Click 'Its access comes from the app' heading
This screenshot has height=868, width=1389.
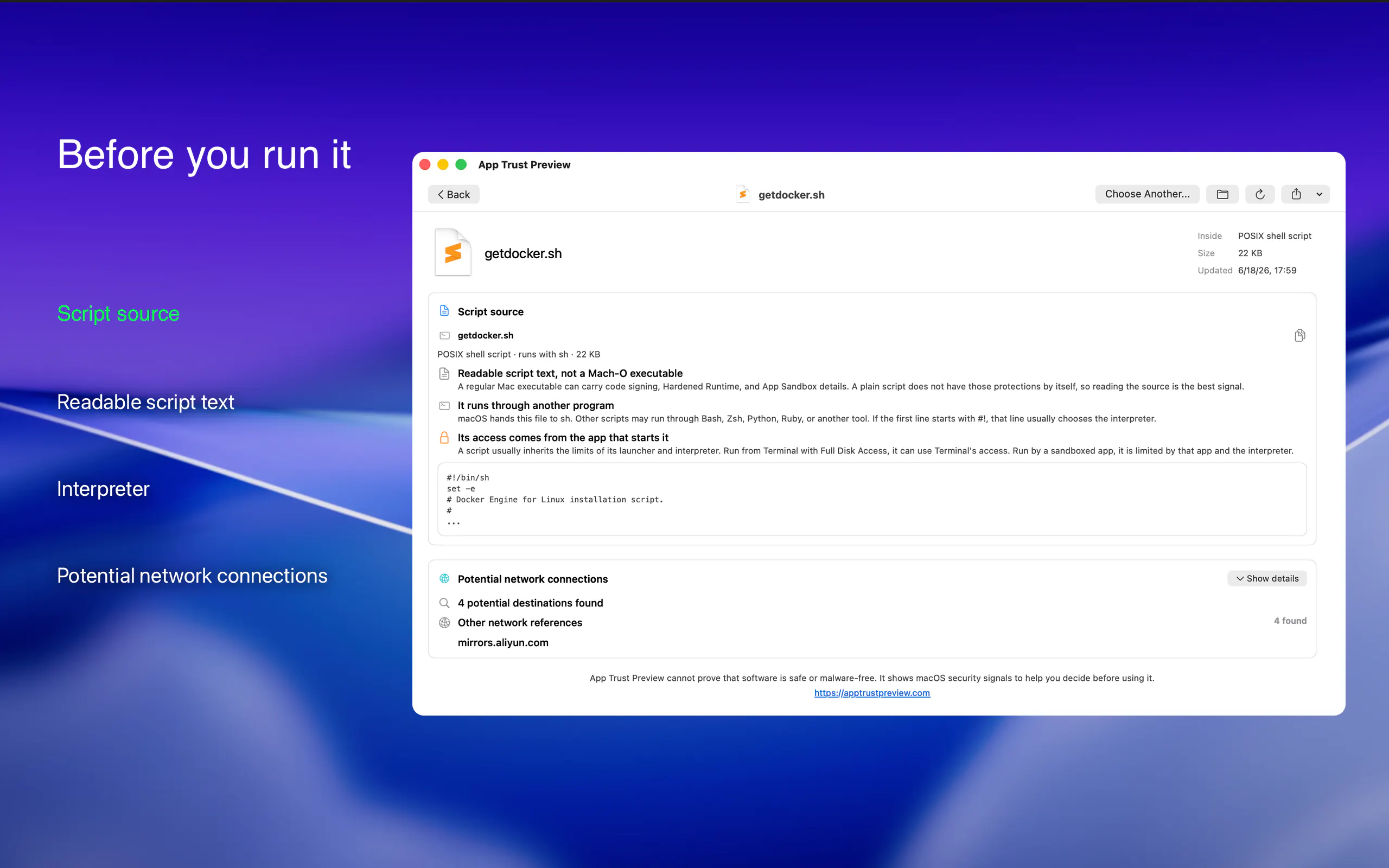point(563,437)
